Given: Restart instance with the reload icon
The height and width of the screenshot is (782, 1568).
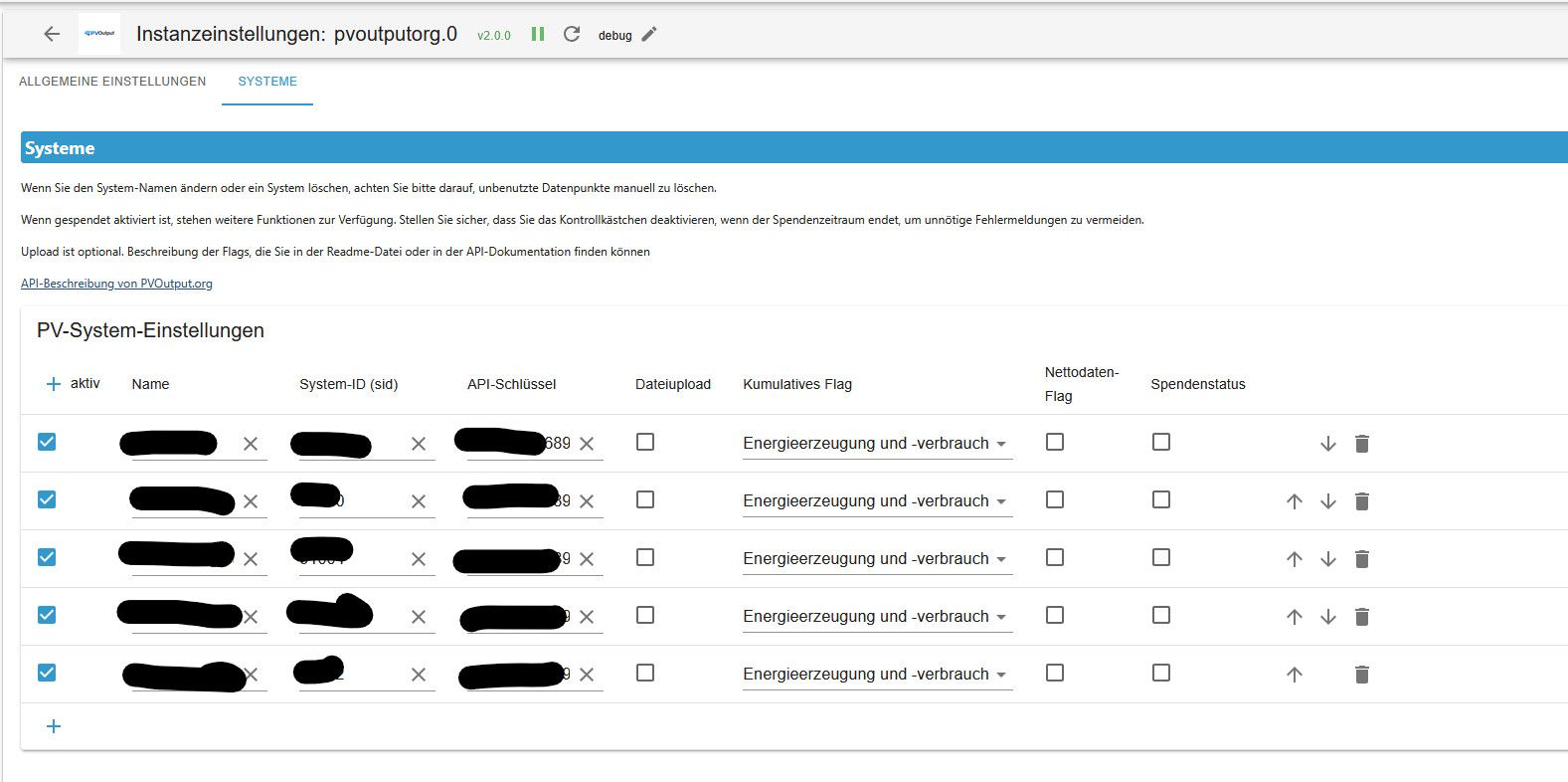Looking at the screenshot, I should tap(572, 34).
